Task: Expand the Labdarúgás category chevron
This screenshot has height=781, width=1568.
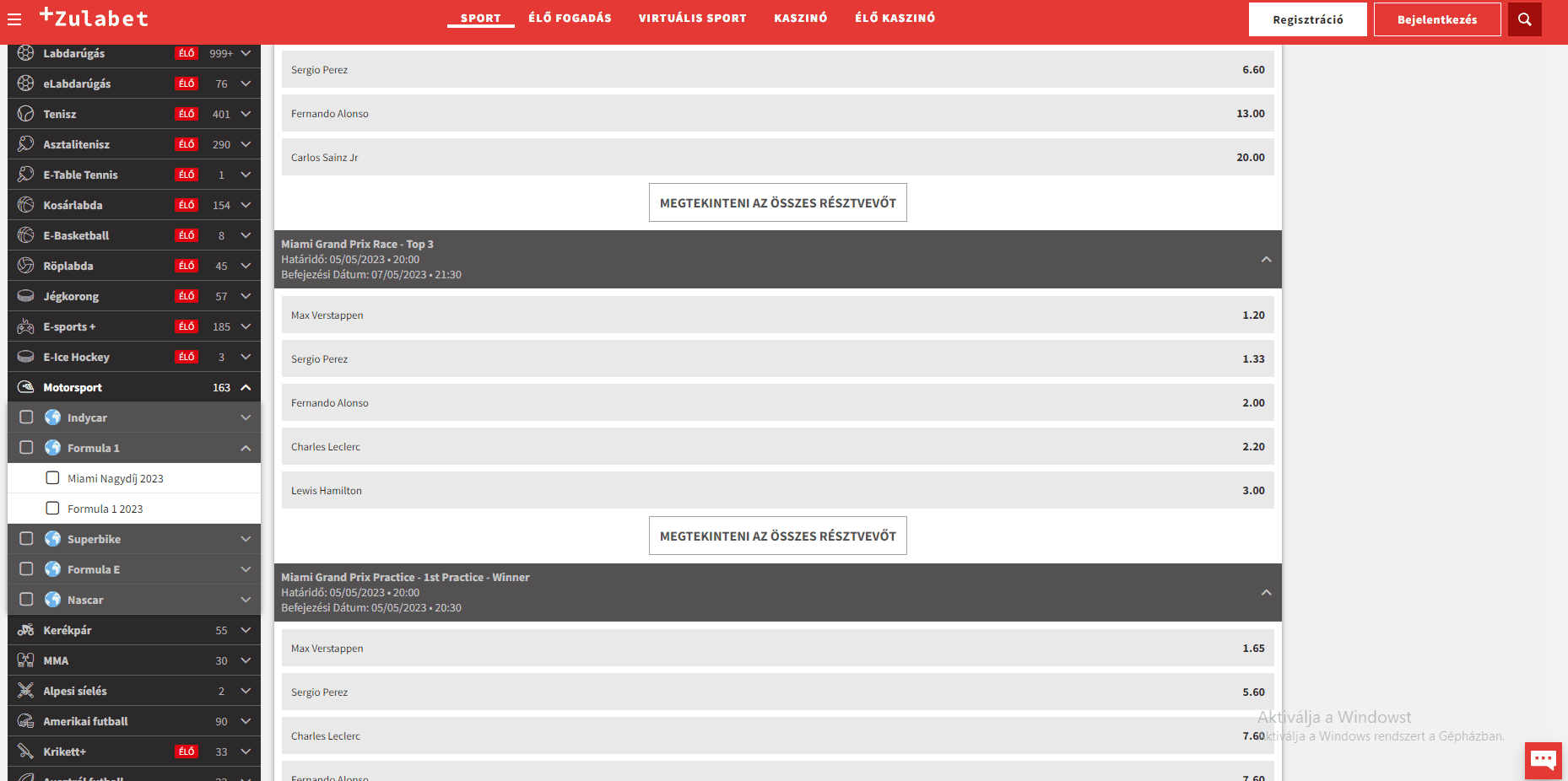Action: [x=246, y=53]
